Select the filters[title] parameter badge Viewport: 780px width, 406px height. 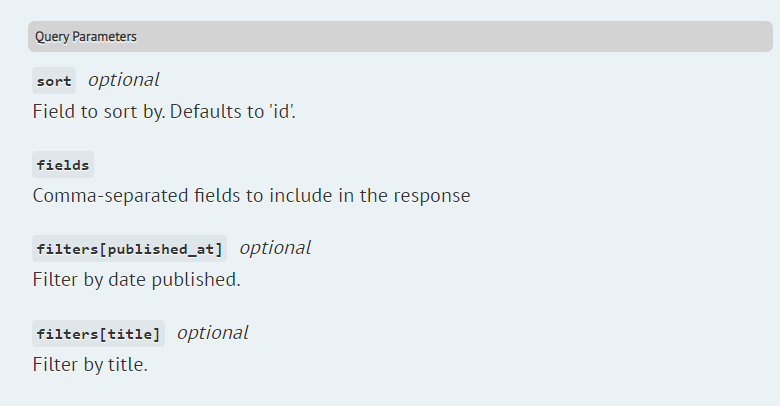pos(98,333)
